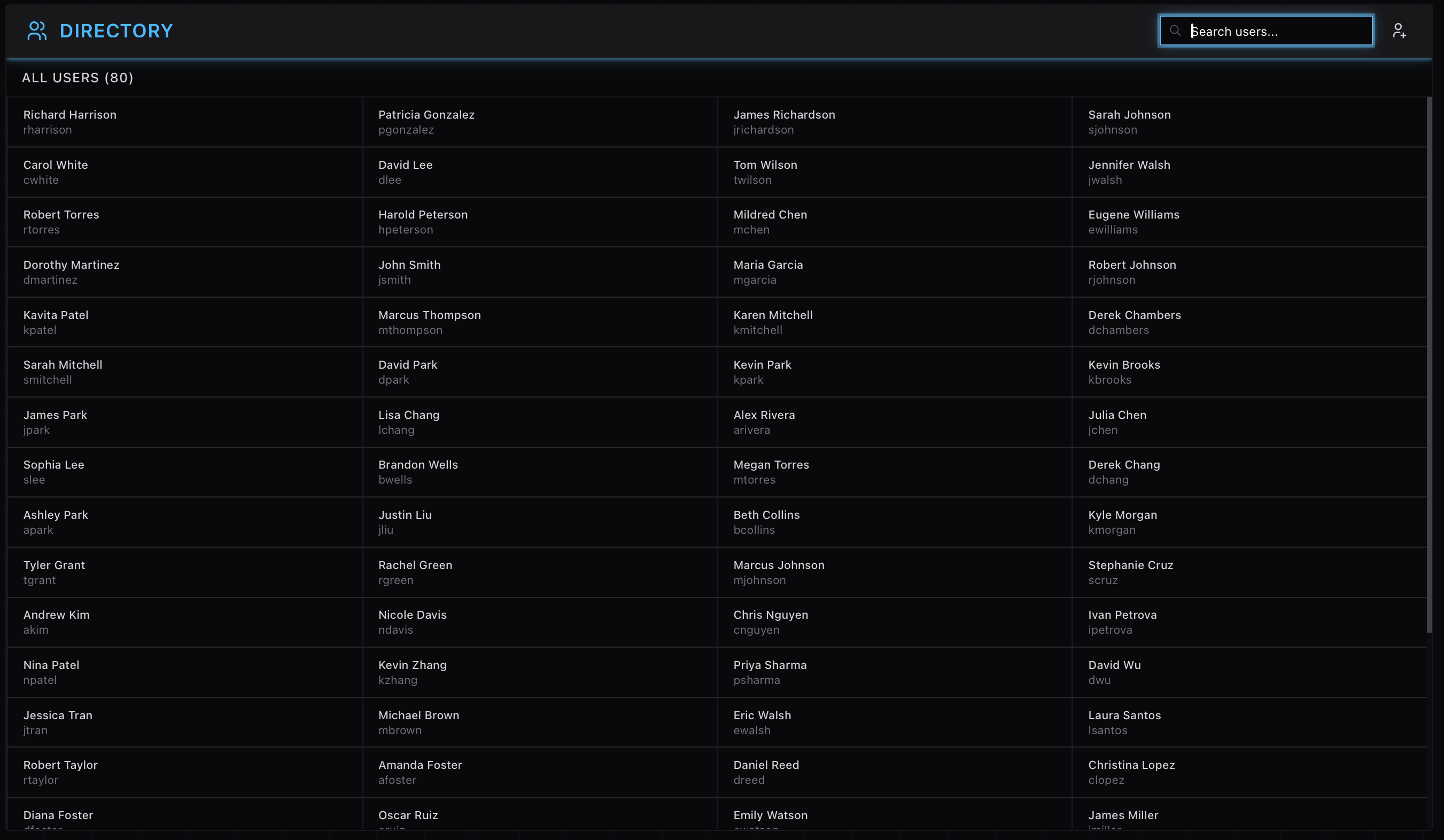This screenshot has height=840, width=1444.
Task: Select Michael Brown
Action: tap(540, 722)
